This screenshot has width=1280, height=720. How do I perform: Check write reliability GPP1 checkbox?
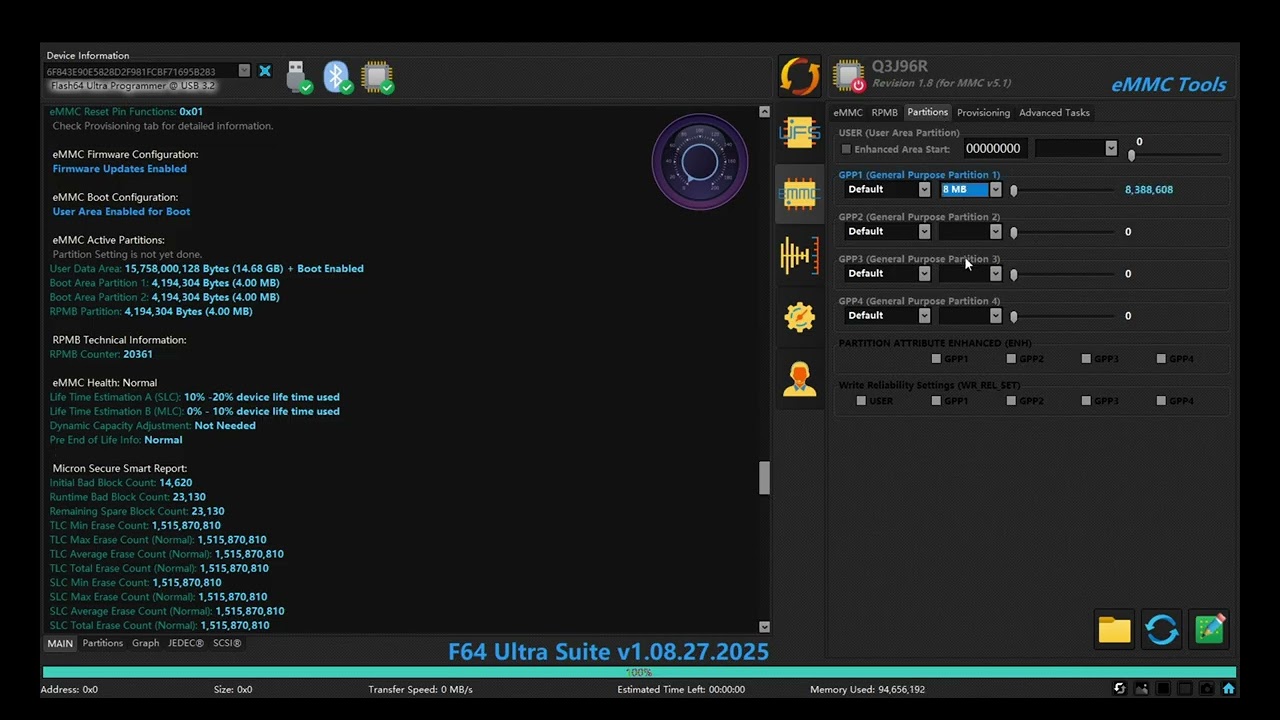[x=936, y=400]
